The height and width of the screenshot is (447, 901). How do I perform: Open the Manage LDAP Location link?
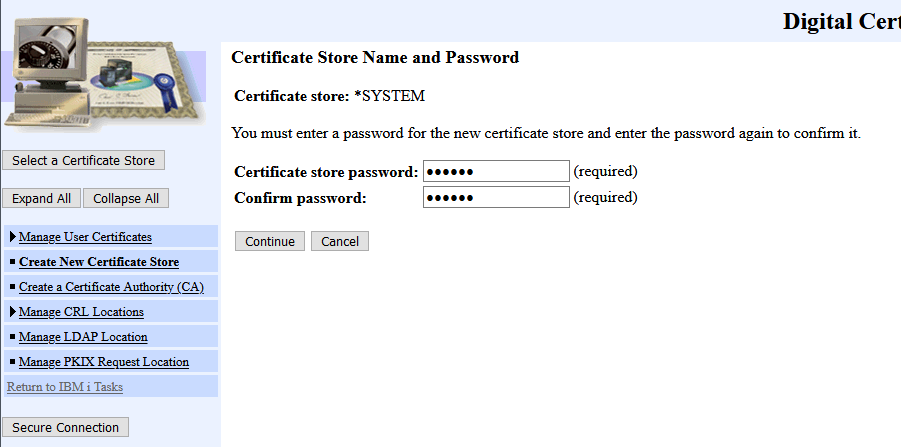click(x=83, y=337)
